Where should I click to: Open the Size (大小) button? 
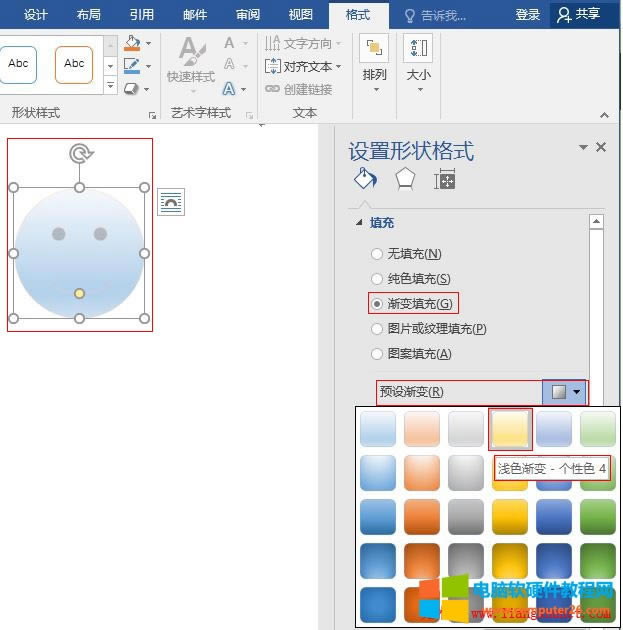click(x=418, y=64)
